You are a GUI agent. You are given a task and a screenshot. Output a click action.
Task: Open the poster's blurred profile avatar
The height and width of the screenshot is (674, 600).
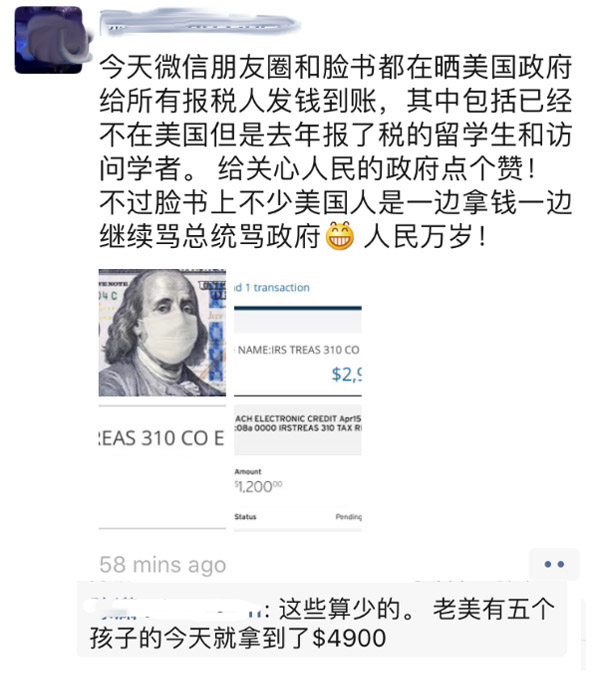tap(49, 40)
